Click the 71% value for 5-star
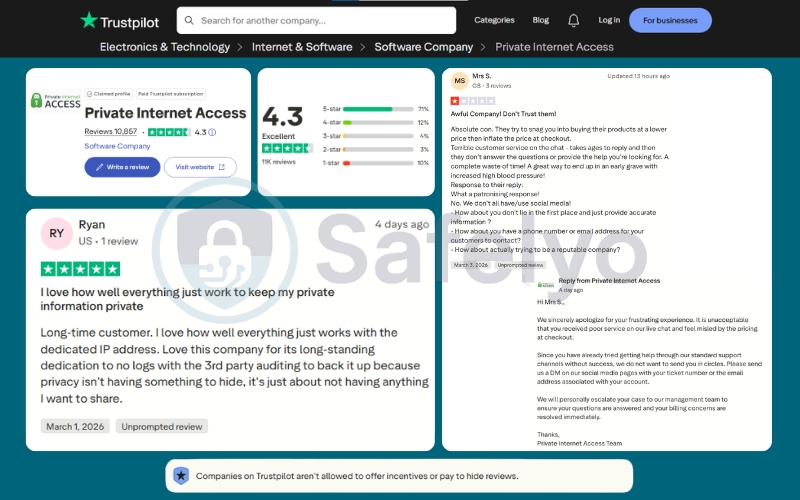Screen dimensions: 800x500 tap(423, 109)
